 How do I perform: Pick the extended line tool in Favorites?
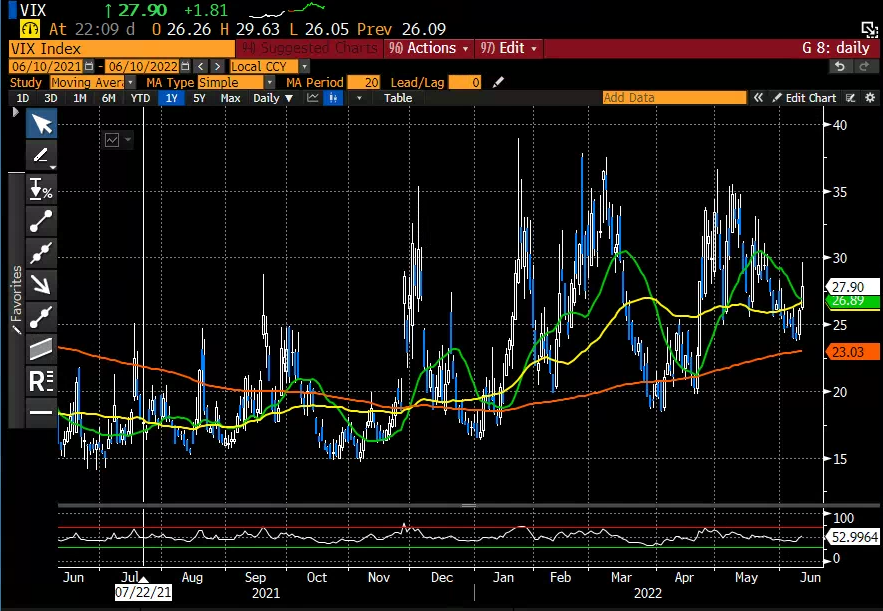click(x=41, y=253)
